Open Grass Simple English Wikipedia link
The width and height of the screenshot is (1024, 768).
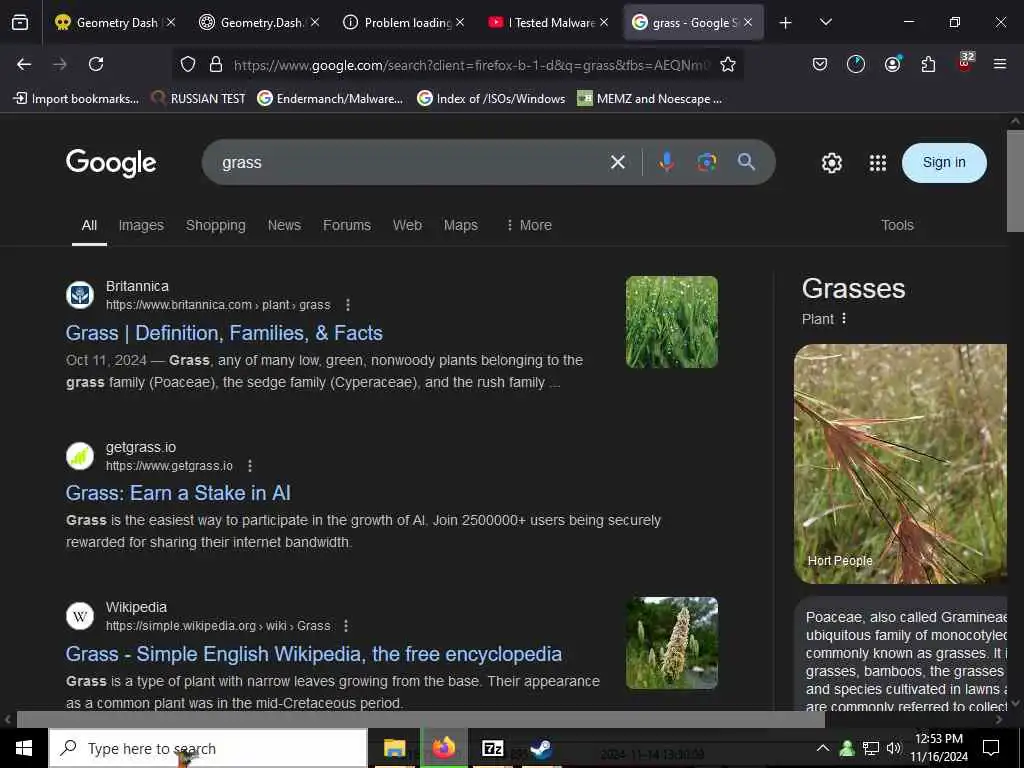coord(313,654)
